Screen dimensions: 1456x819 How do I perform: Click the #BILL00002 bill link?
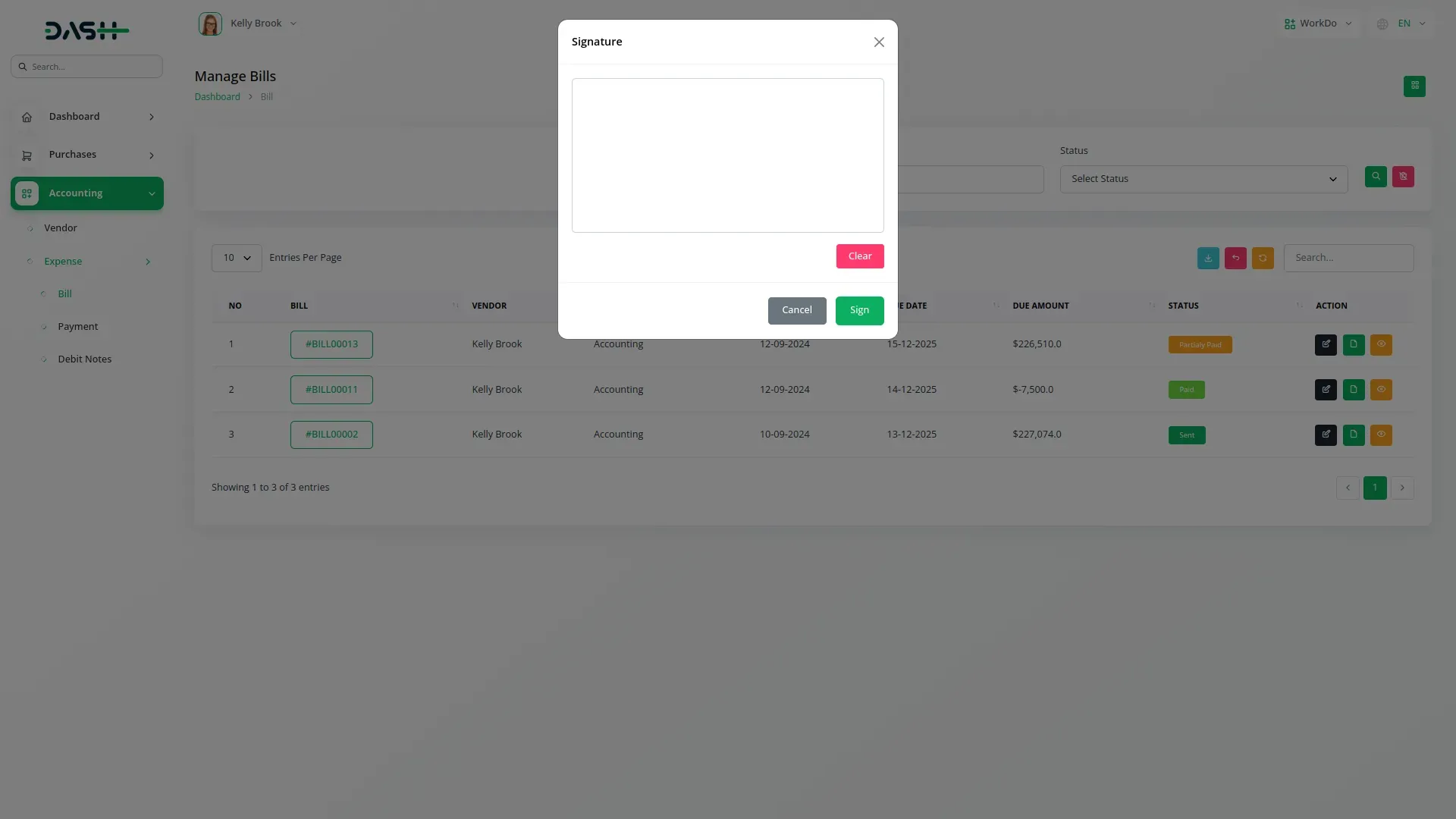coord(331,435)
